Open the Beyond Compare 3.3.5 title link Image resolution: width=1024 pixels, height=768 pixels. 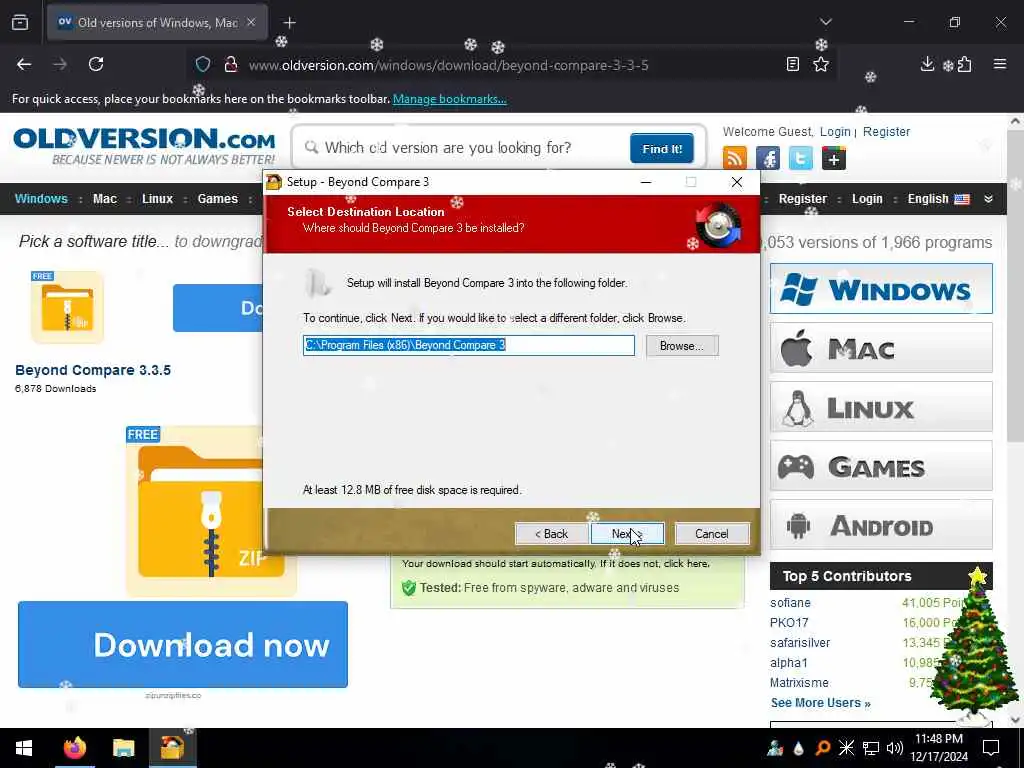pos(93,370)
